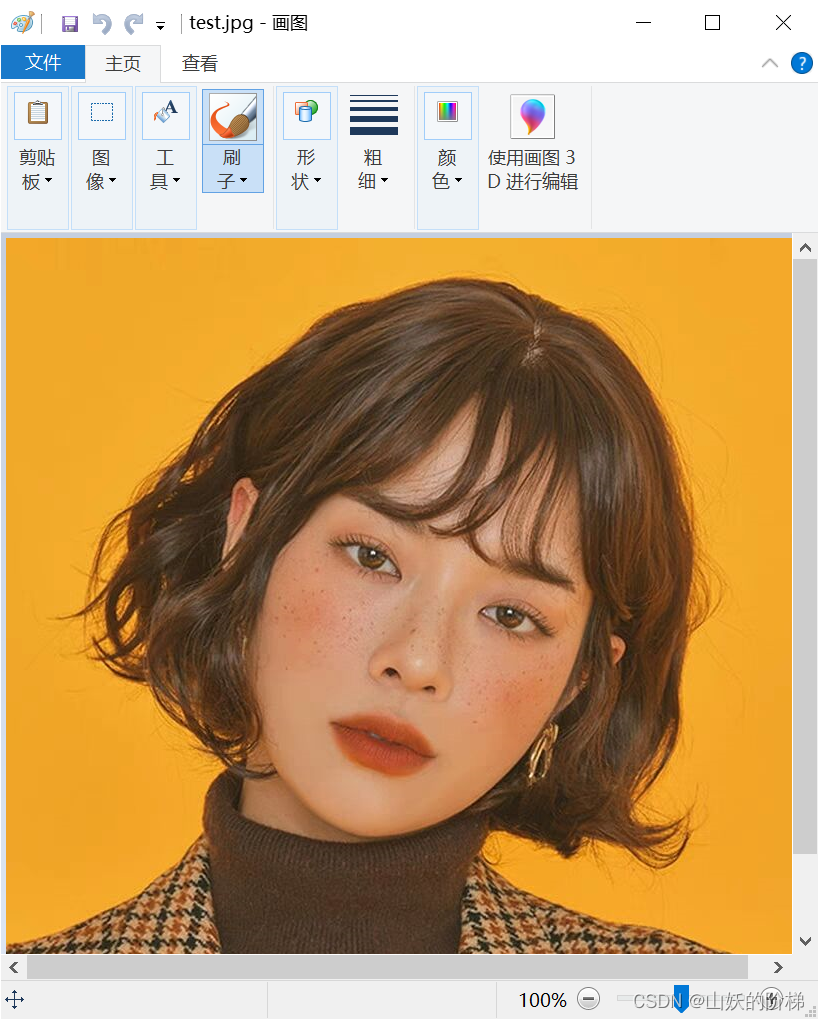The image size is (819, 1020).
Task: Expand the 形状 dropdown menu
Action: click(316, 181)
